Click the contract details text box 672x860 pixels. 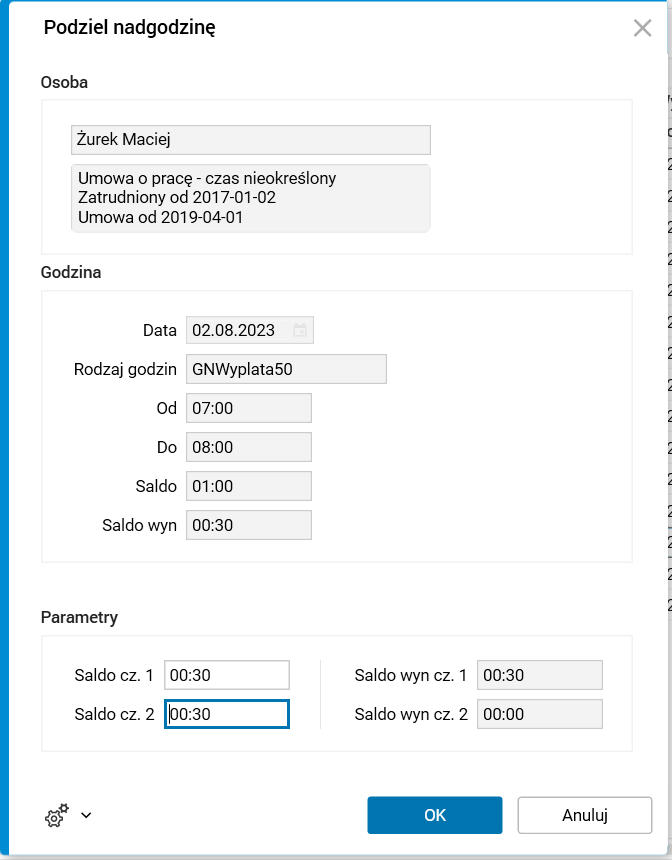pos(250,198)
